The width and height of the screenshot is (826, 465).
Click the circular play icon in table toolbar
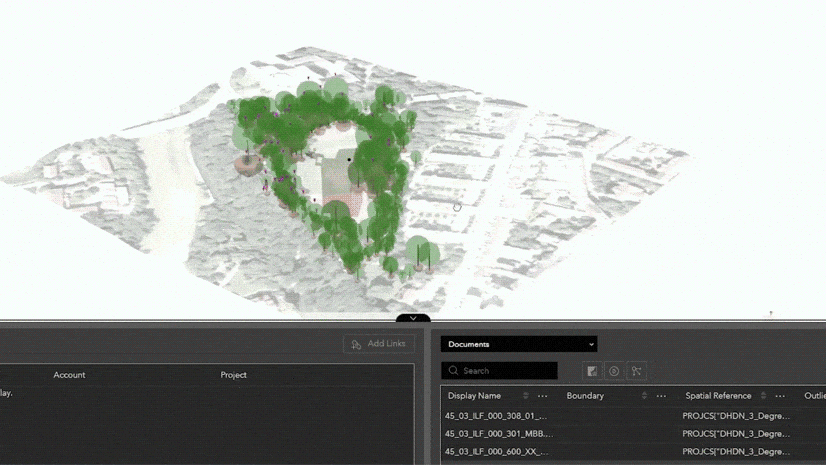614,371
